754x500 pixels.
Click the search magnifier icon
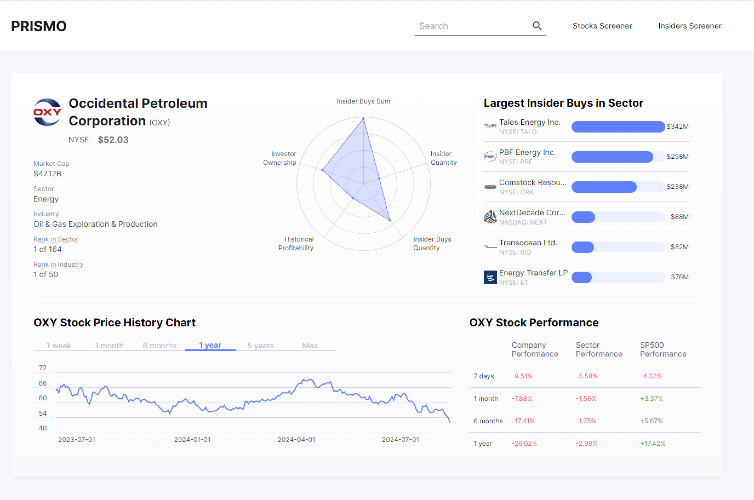[537, 26]
